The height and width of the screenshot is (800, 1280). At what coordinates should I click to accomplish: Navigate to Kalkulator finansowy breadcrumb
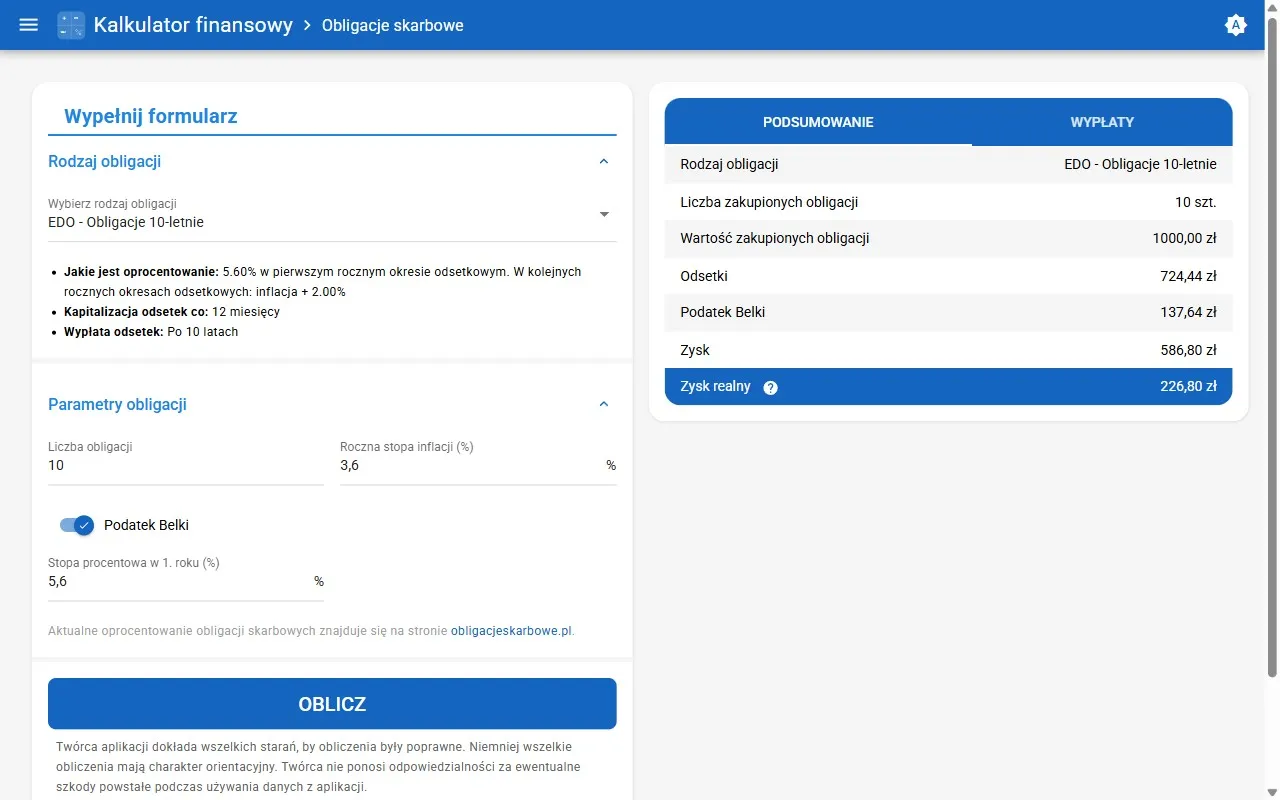[194, 24]
